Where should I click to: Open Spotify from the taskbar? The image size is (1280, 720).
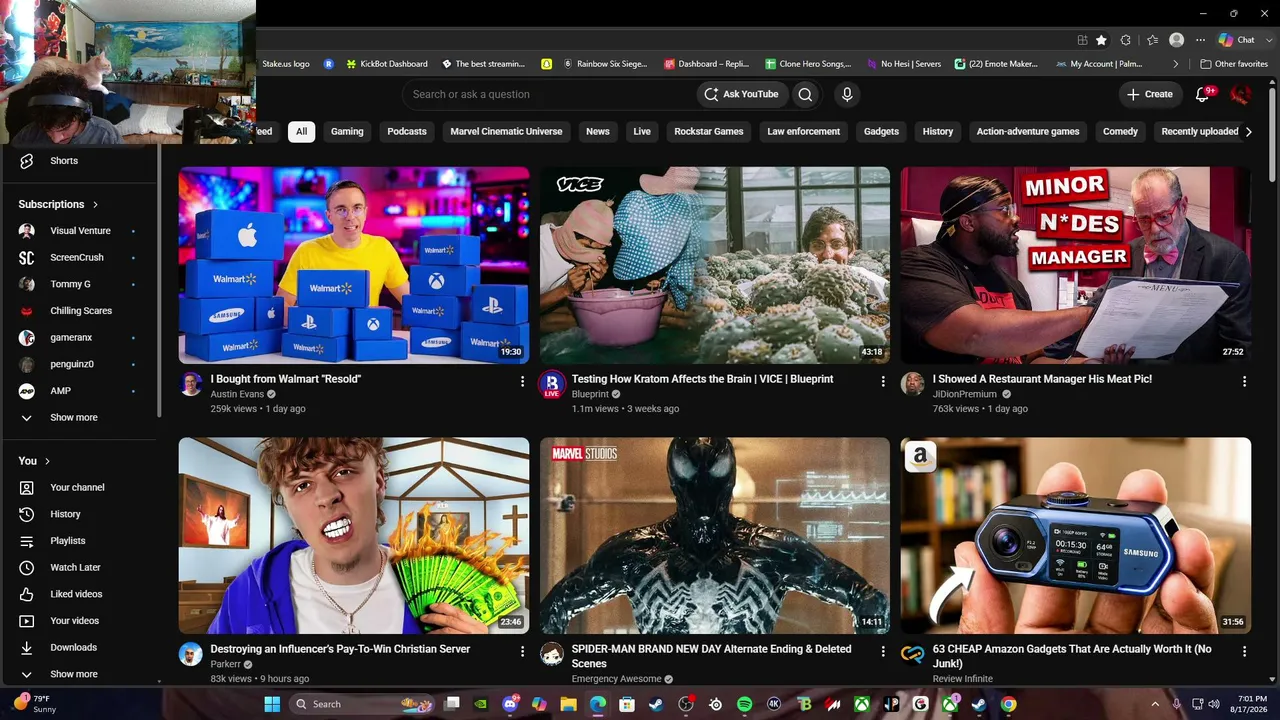[744, 704]
